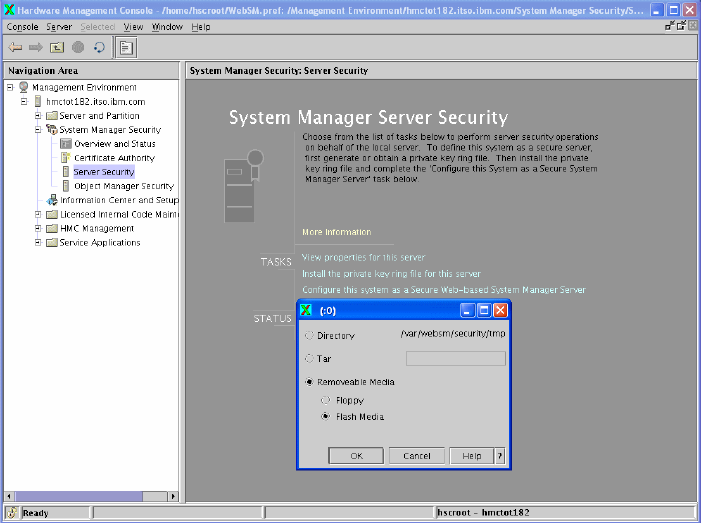701x523 pixels.
Task: Expand the Licensed Internal Code node
Action: pyautogui.click(x=38, y=215)
